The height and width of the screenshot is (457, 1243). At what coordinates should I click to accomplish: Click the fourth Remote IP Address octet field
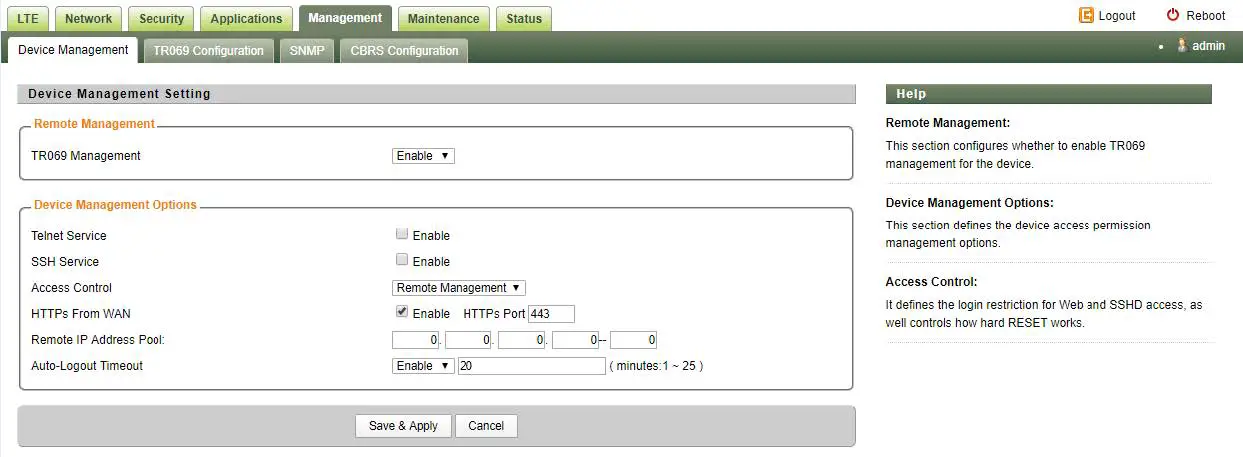coord(576,340)
